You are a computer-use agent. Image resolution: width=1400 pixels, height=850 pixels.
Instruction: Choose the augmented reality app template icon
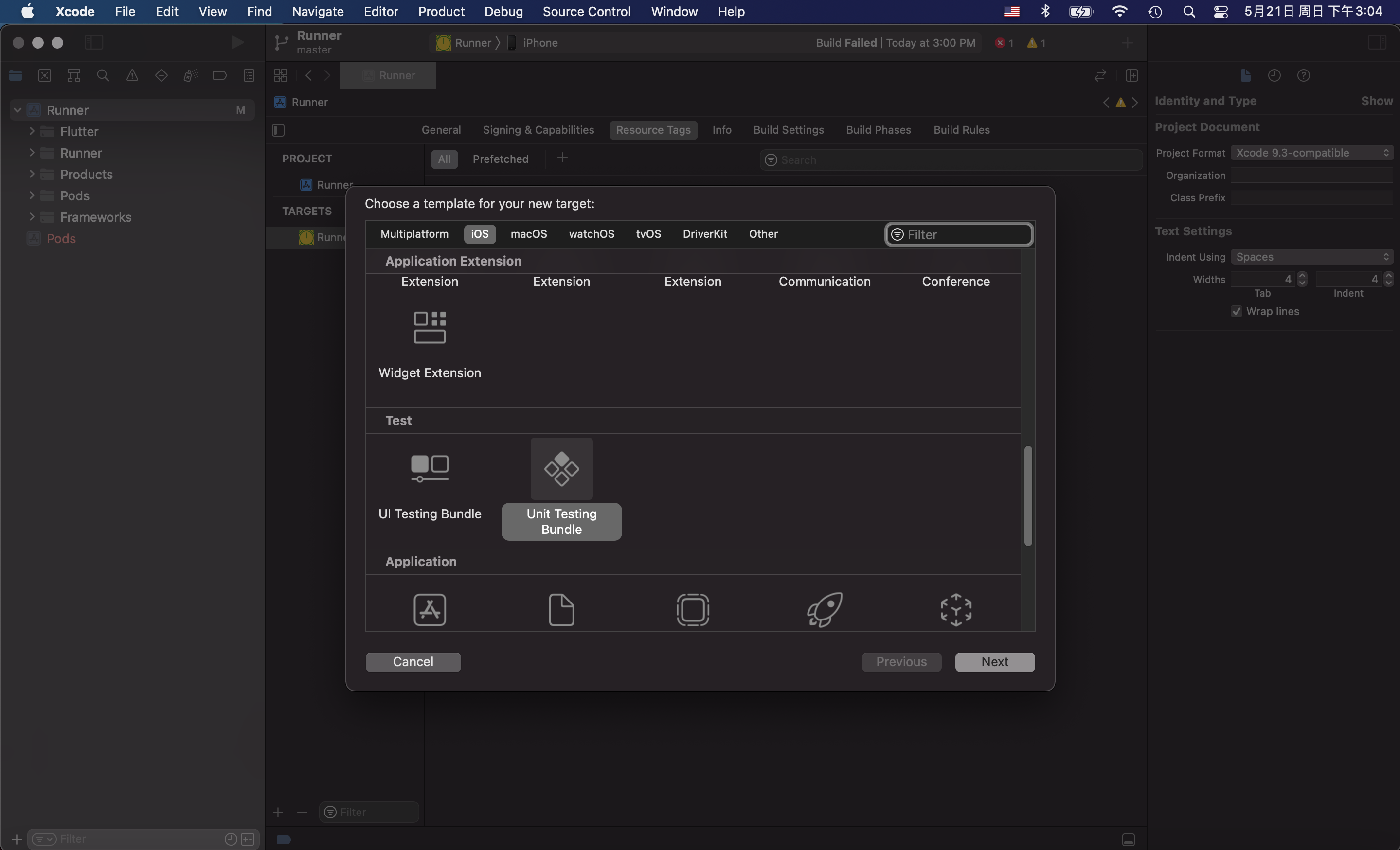pyautogui.click(x=956, y=610)
